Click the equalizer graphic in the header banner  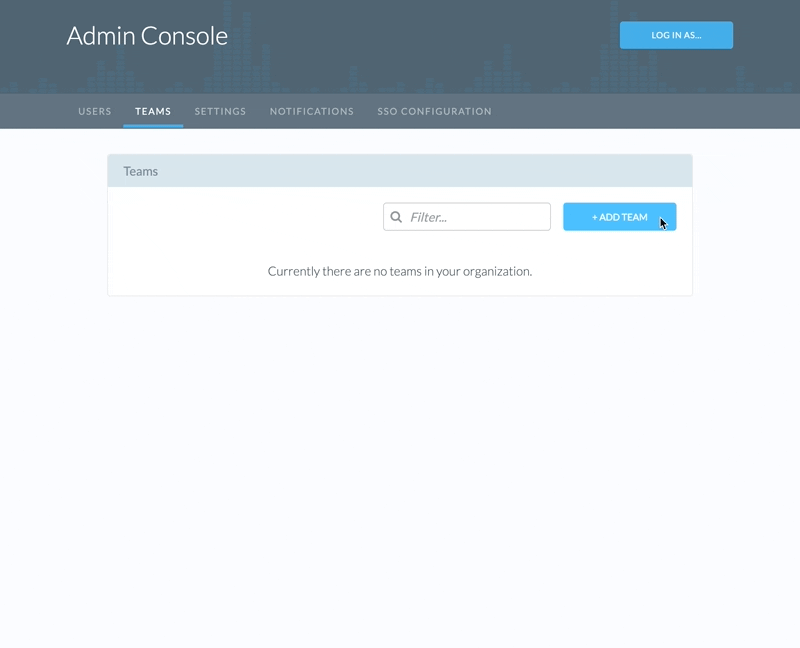[500, 70]
